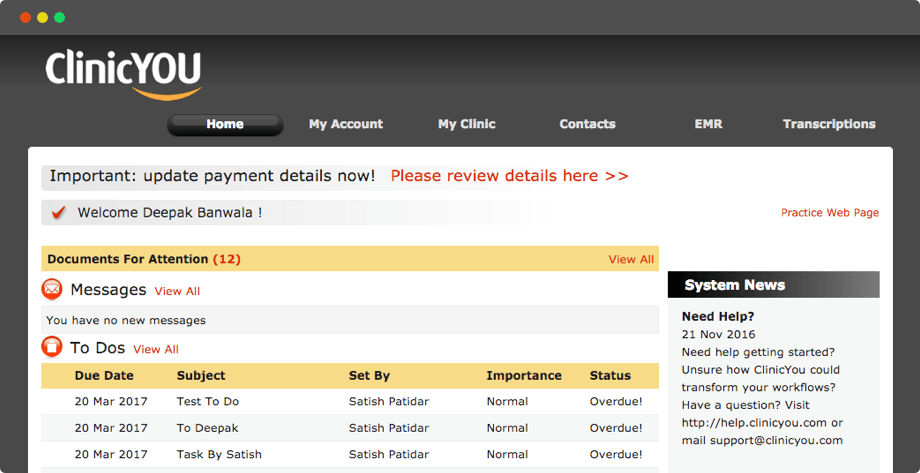Screen dimensions: 920x473
Task: Click the Due Date column header
Action: click(x=104, y=376)
